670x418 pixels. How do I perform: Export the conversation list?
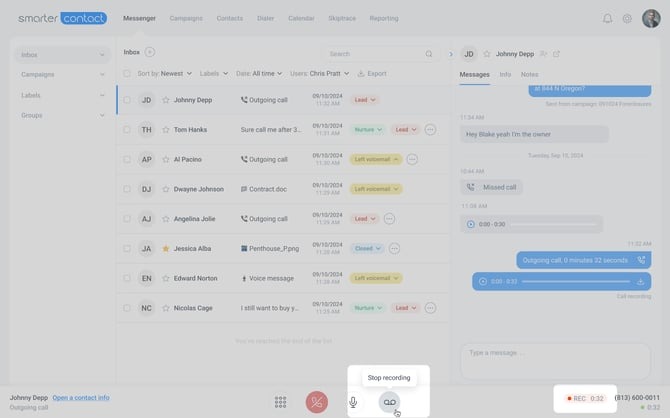coord(372,73)
